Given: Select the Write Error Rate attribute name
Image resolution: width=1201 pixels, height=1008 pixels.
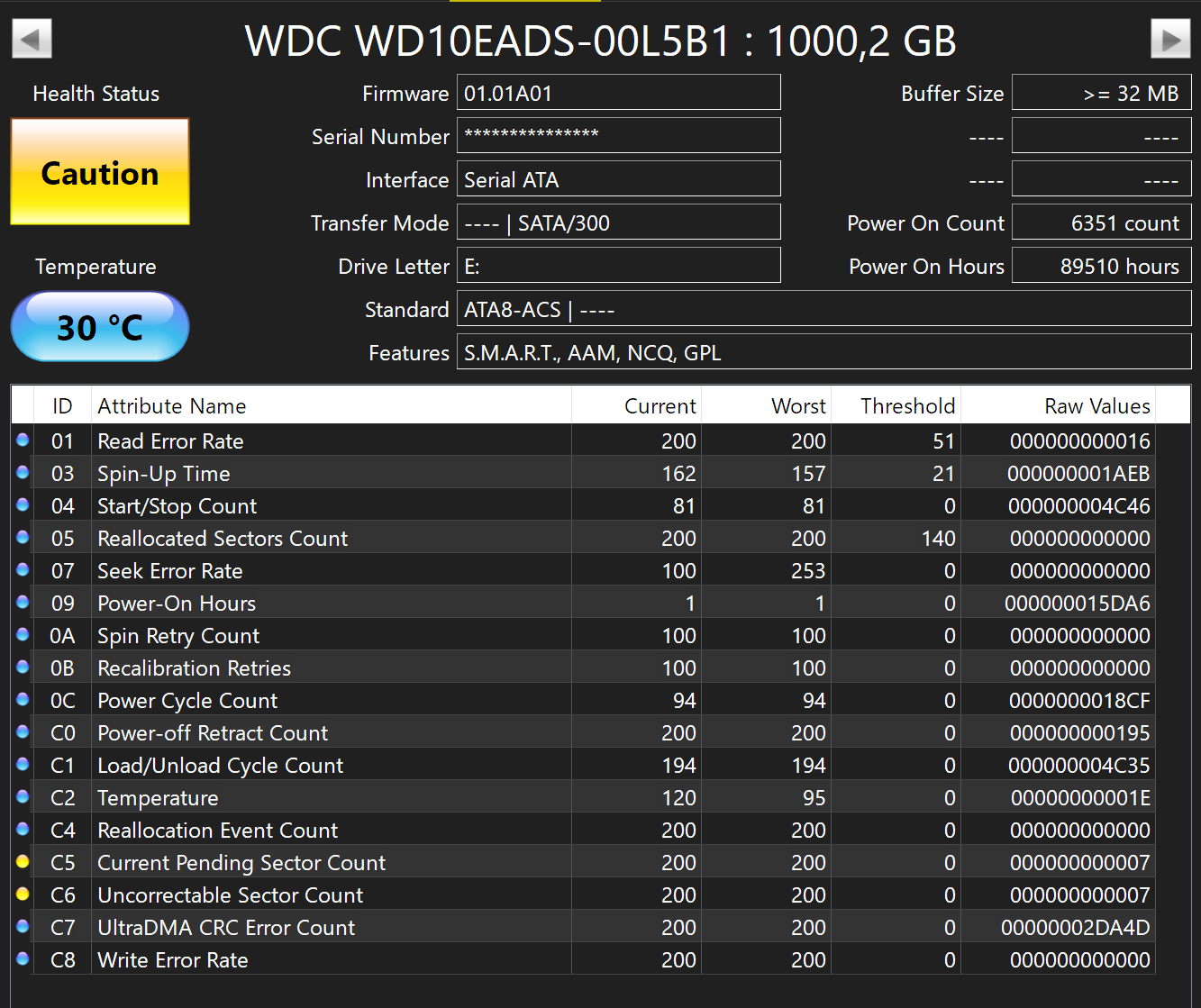Looking at the screenshot, I should [173, 960].
